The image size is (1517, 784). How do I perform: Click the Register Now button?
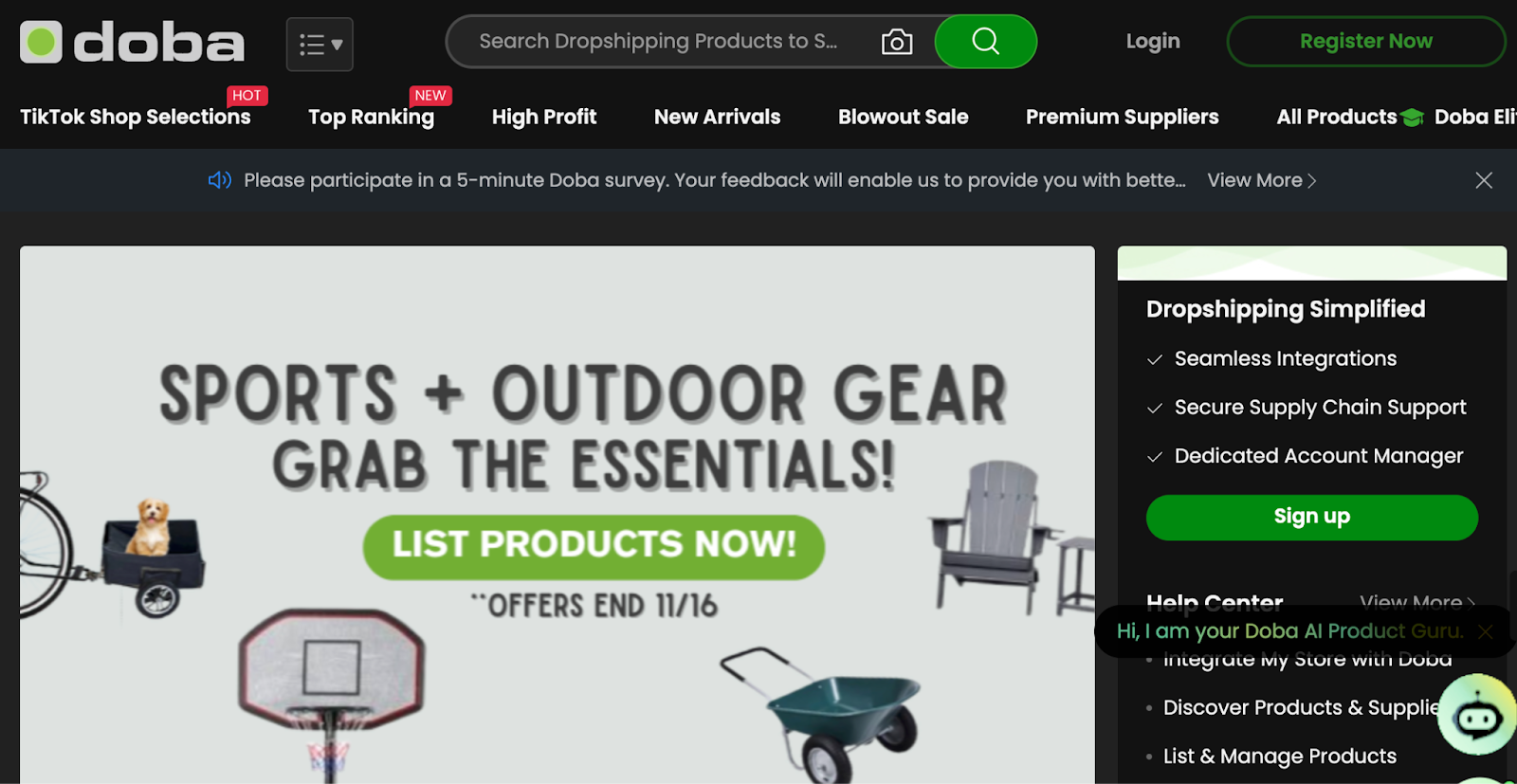1365,42
